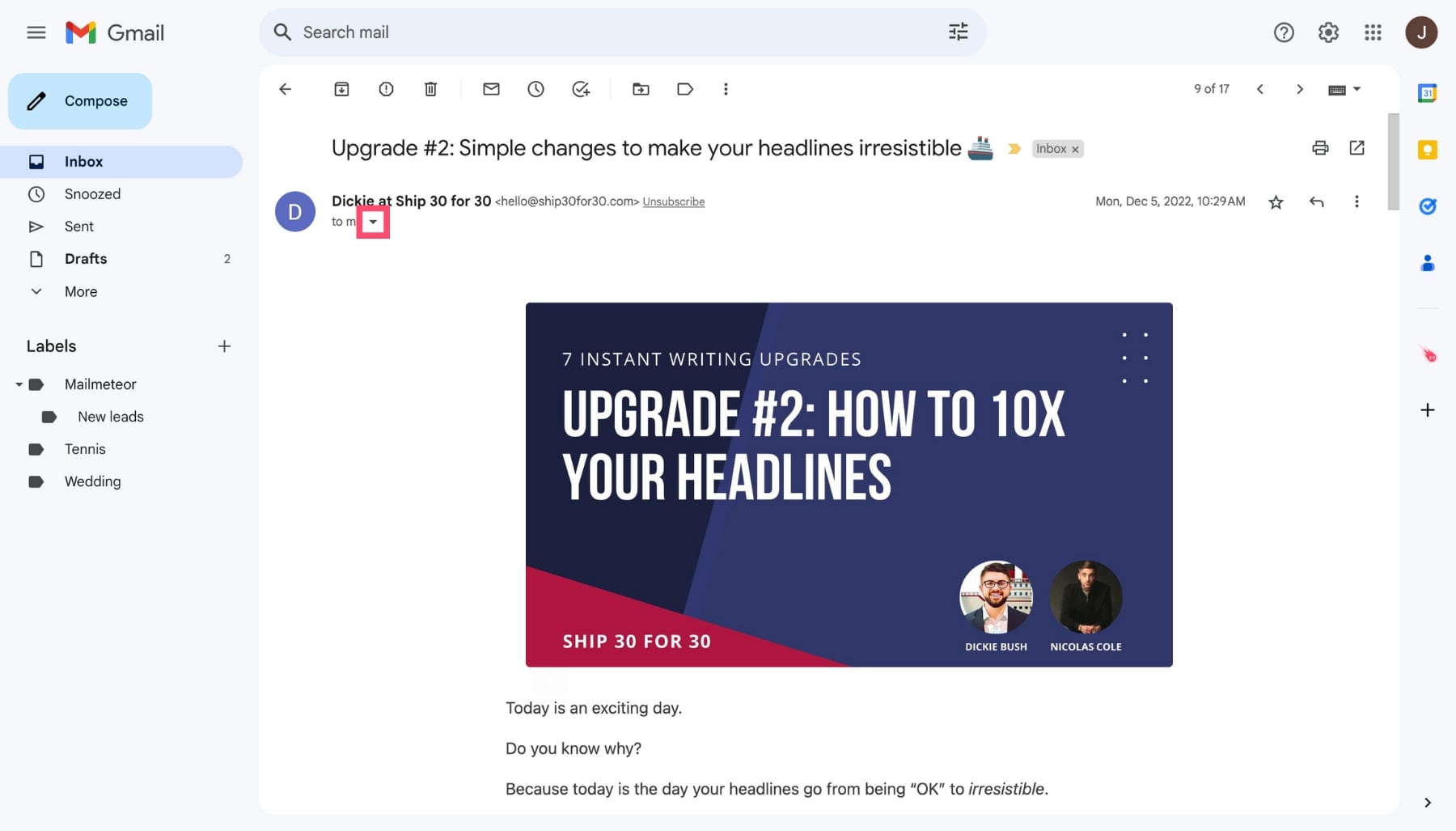Click the Labels tag icon in toolbar

click(685, 89)
